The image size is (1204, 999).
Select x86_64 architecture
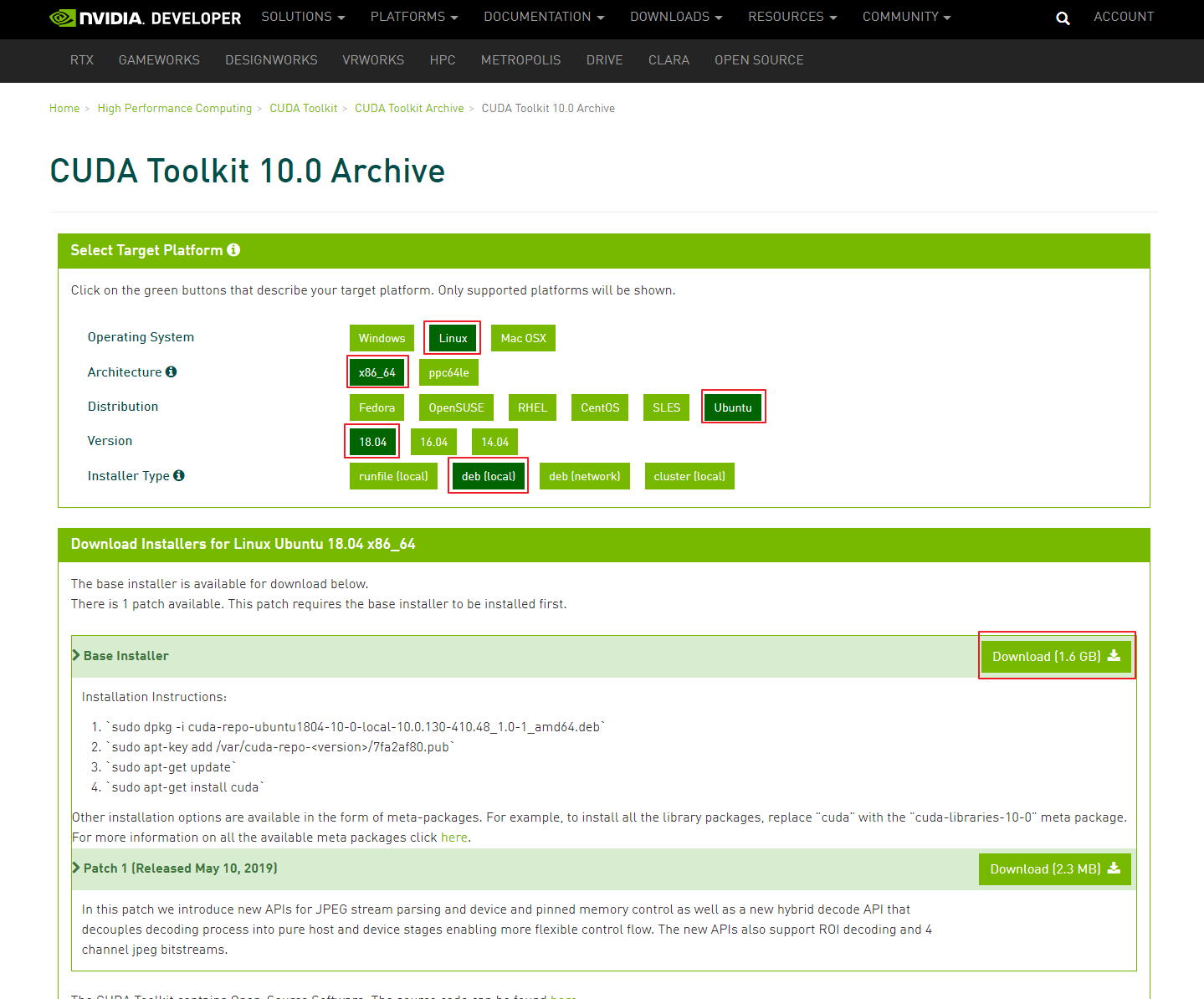pos(377,372)
